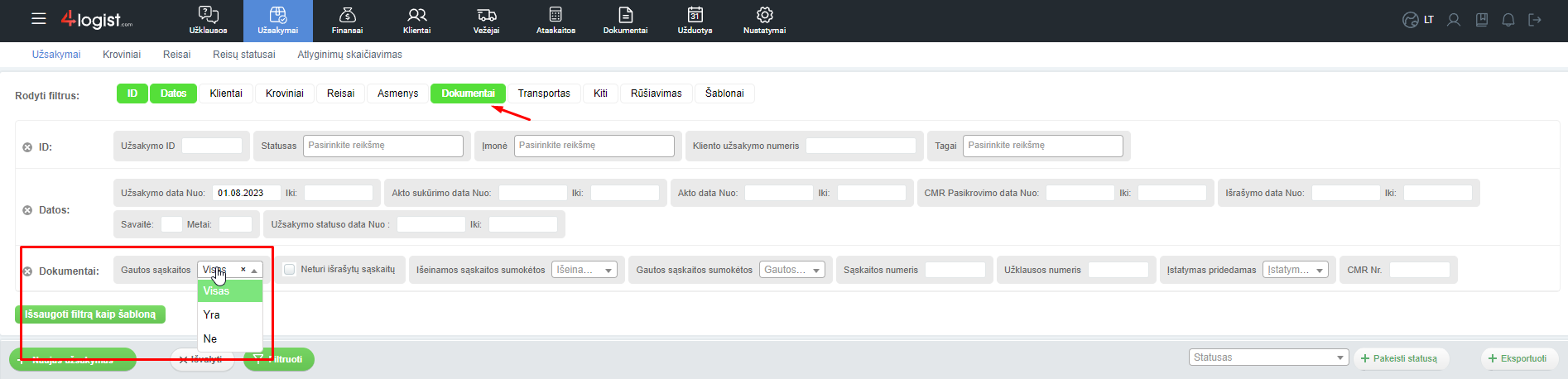This screenshot has width=1568, height=379.
Task: Open the bottom Statusas dropdown
Action: click(x=1269, y=357)
